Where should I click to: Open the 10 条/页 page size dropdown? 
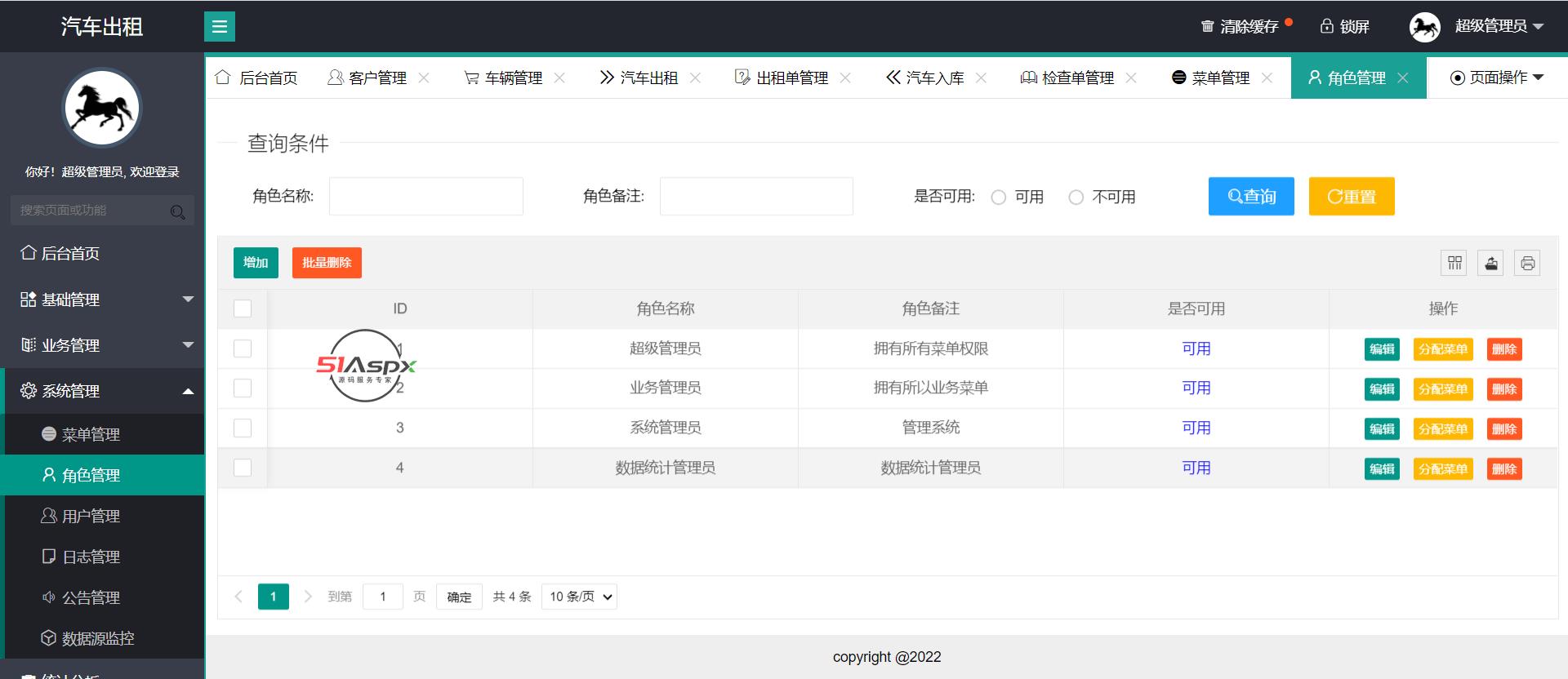(579, 597)
